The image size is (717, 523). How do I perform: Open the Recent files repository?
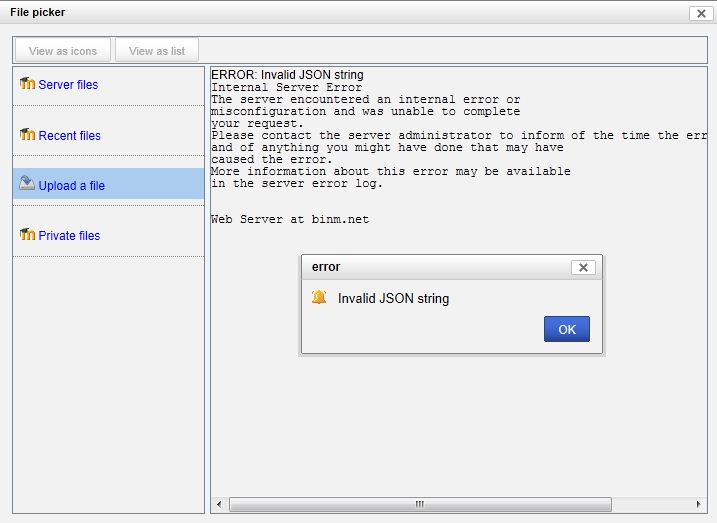[x=70, y=136]
